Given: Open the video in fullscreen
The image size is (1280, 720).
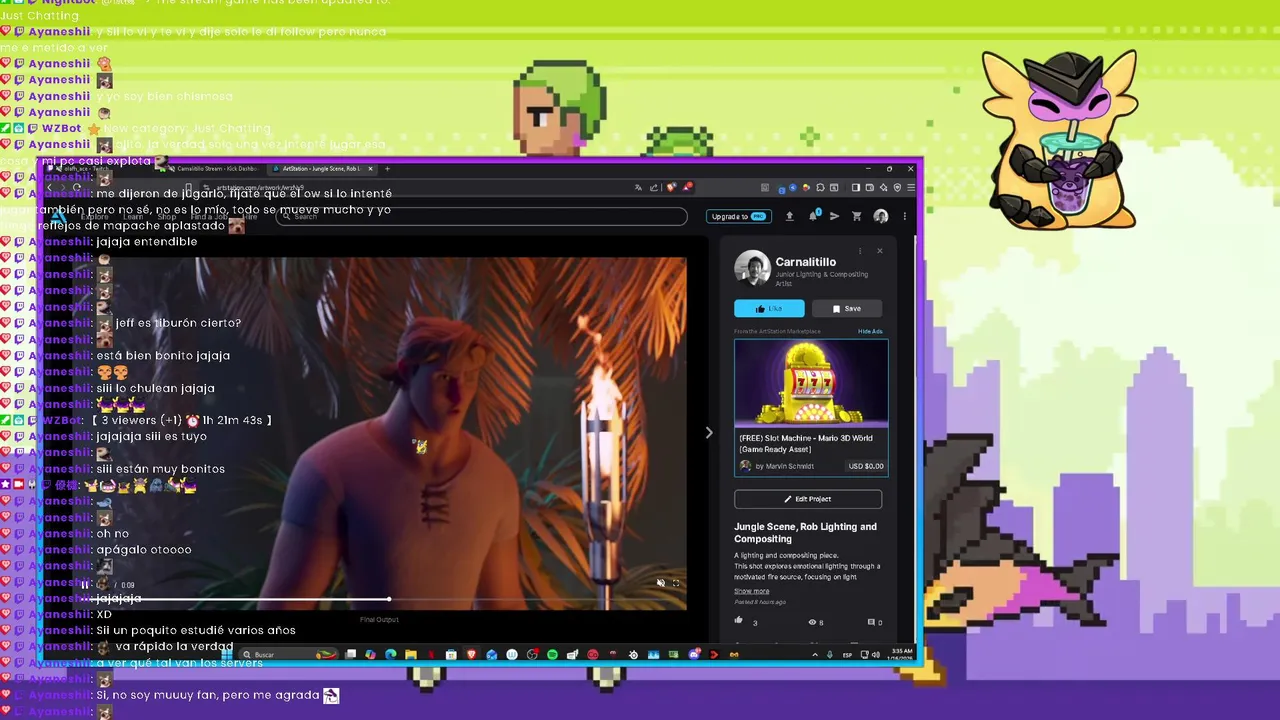Looking at the screenshot, I should (676, 583).
